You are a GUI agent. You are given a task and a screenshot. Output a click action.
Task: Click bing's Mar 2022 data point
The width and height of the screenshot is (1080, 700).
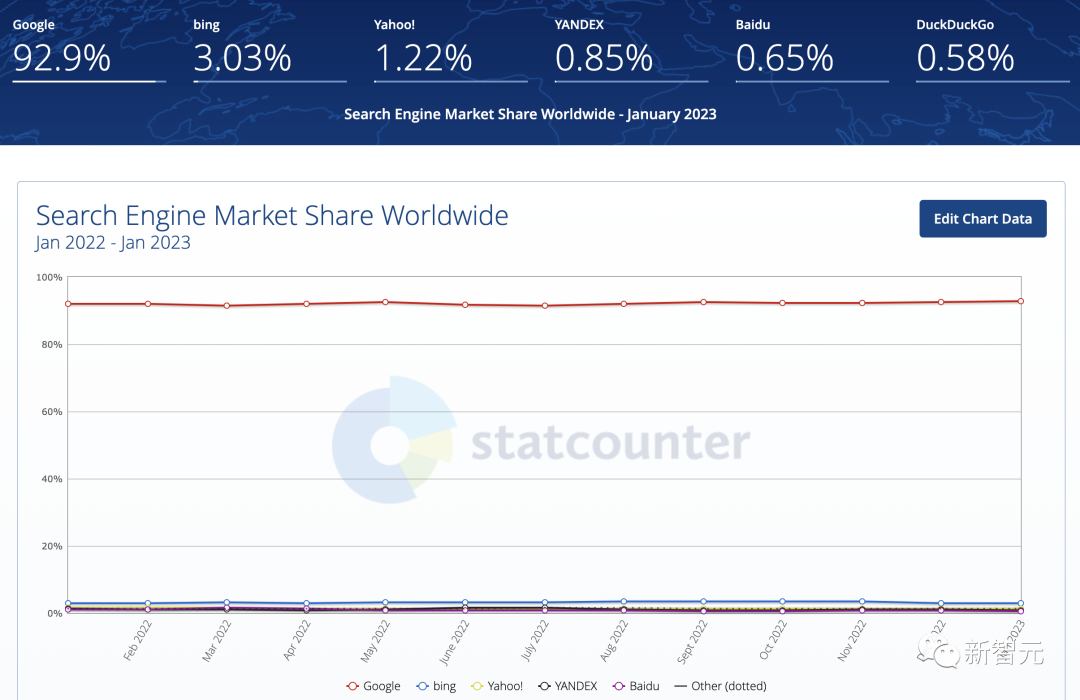pyautogui.click(x=227, y=603)
